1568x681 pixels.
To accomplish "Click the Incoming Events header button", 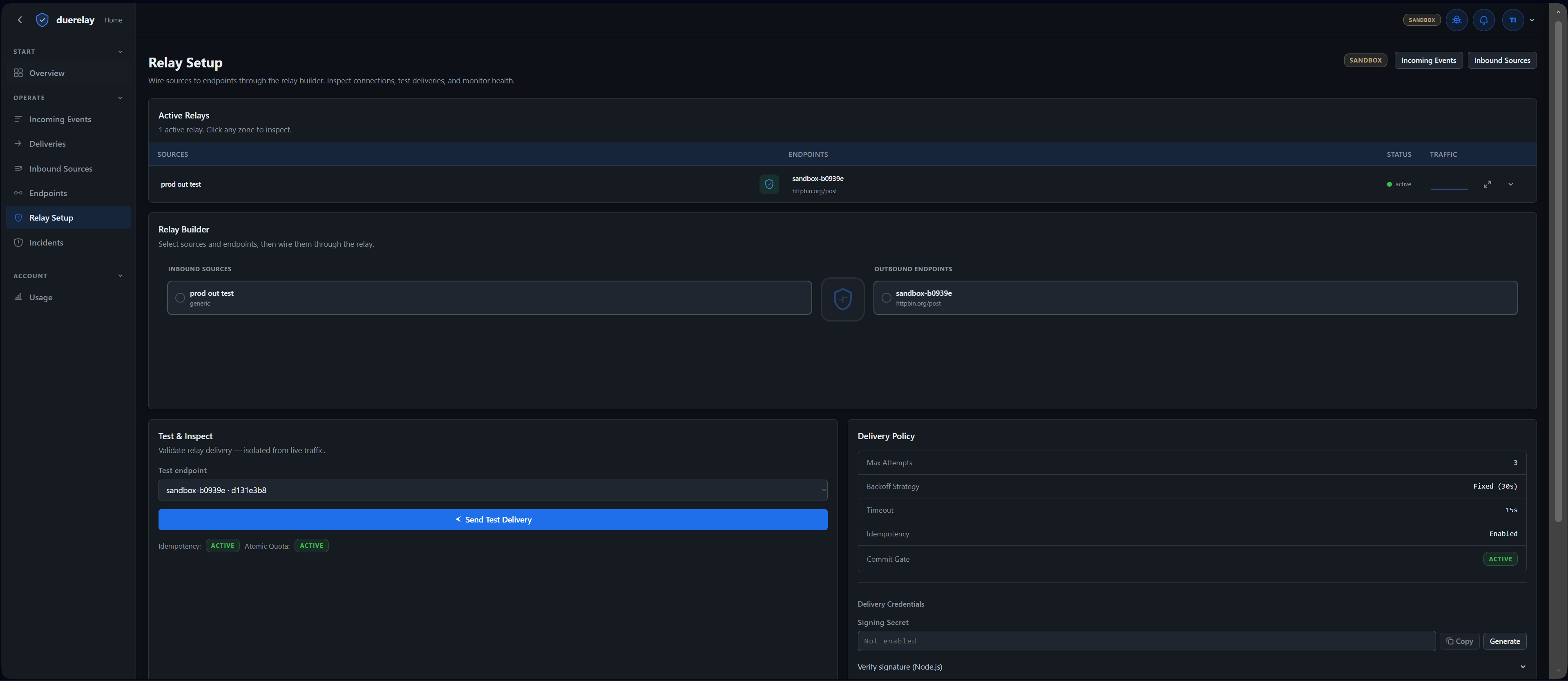I will click(1428, 60).
